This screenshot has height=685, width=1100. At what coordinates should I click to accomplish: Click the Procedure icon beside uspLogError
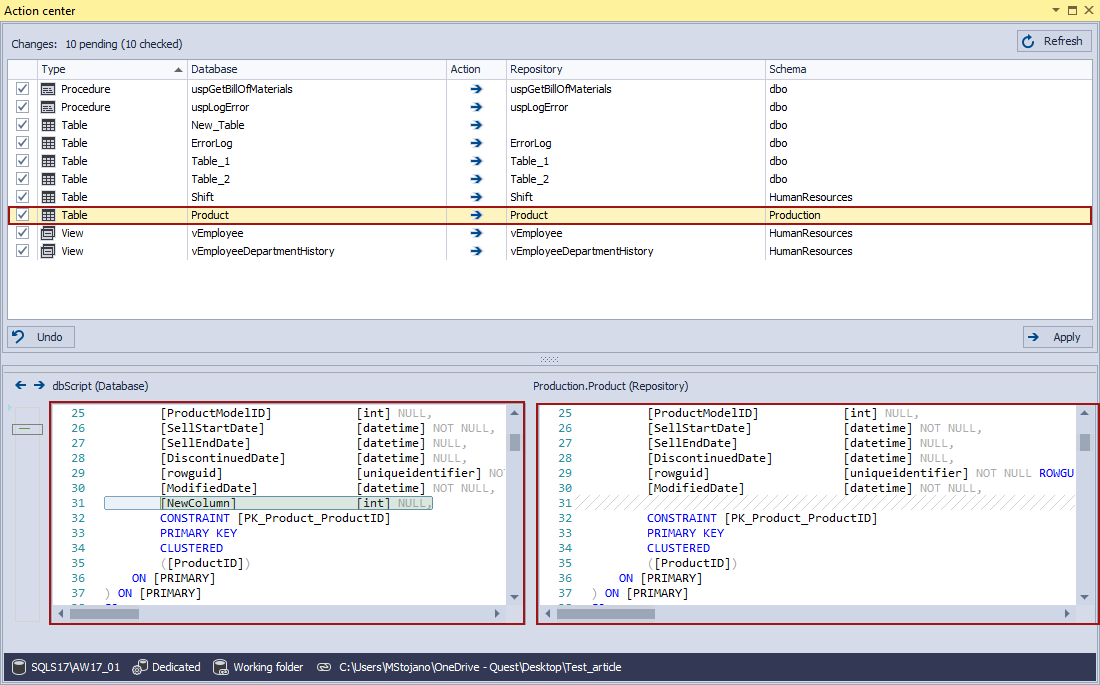(47, 107)
